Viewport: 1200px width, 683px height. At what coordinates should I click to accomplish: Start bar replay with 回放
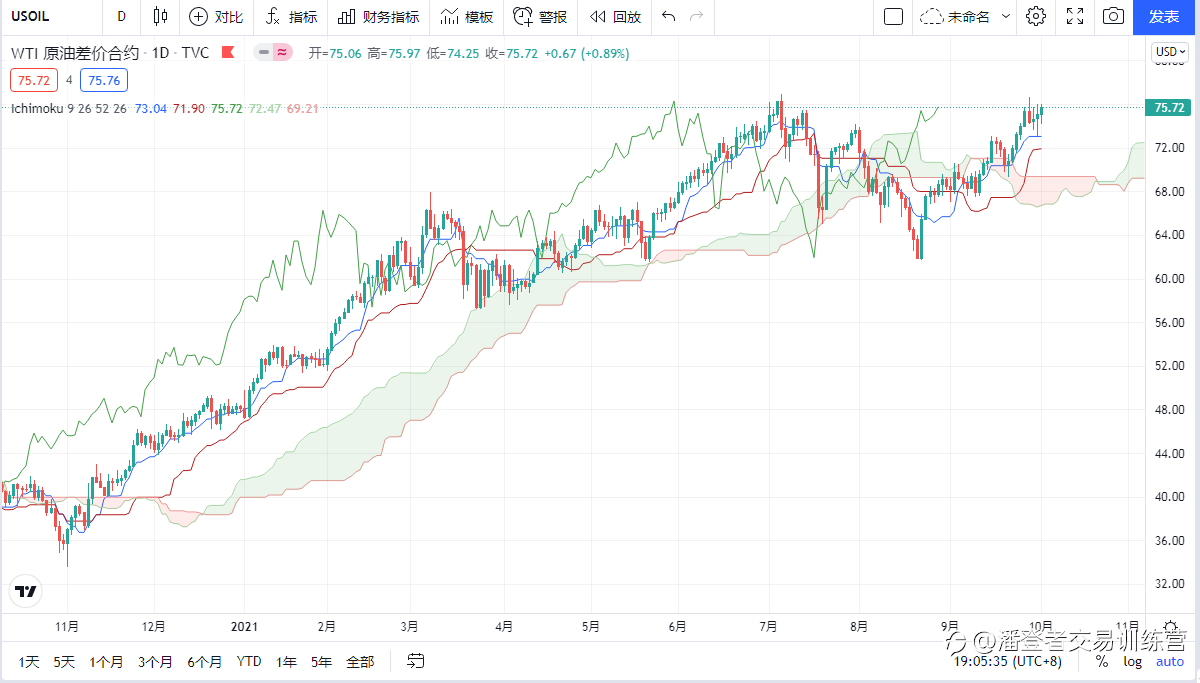pos(616,16)
